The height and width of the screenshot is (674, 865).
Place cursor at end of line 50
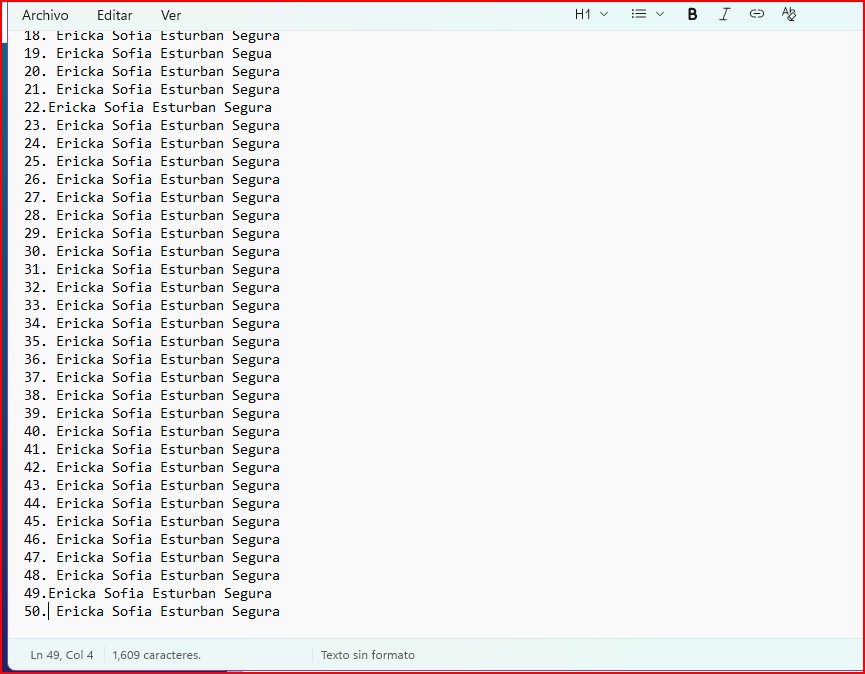281,612
